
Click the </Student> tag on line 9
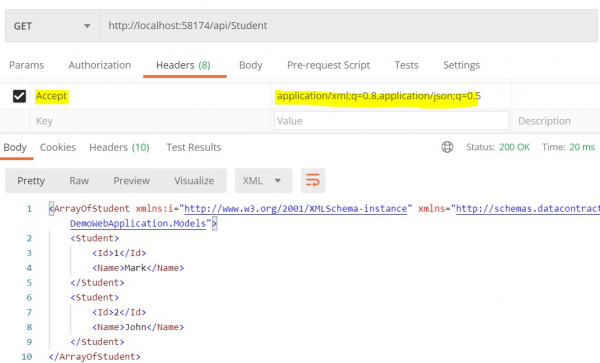97,342
